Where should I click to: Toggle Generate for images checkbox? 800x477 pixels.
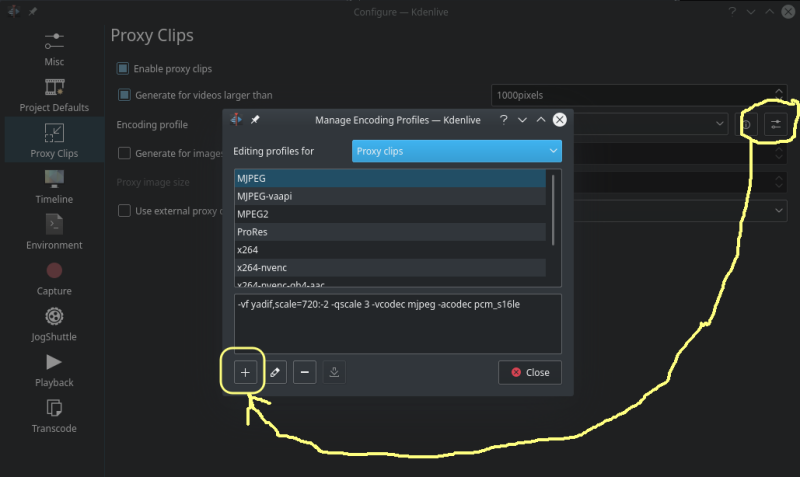pyautogui.click(x=124, y=153)
